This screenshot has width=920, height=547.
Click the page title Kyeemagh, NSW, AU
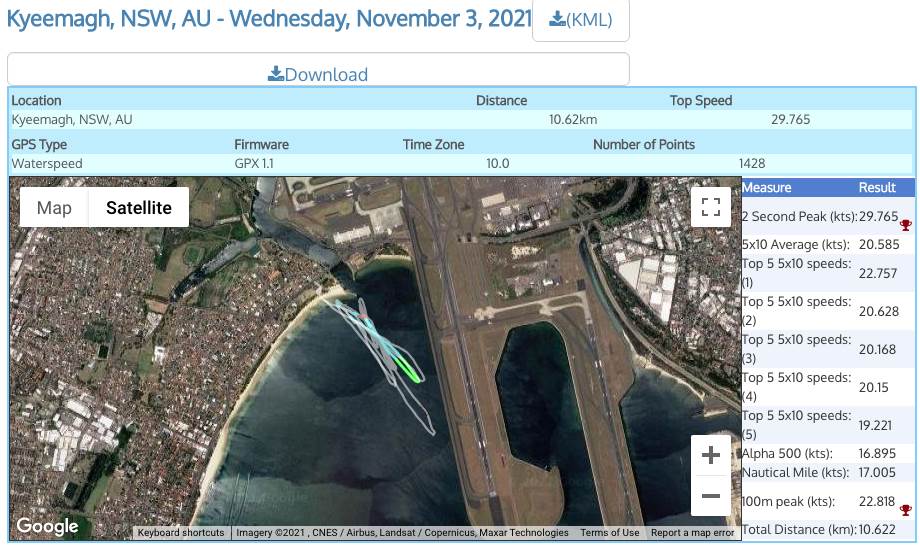point(269,20)
